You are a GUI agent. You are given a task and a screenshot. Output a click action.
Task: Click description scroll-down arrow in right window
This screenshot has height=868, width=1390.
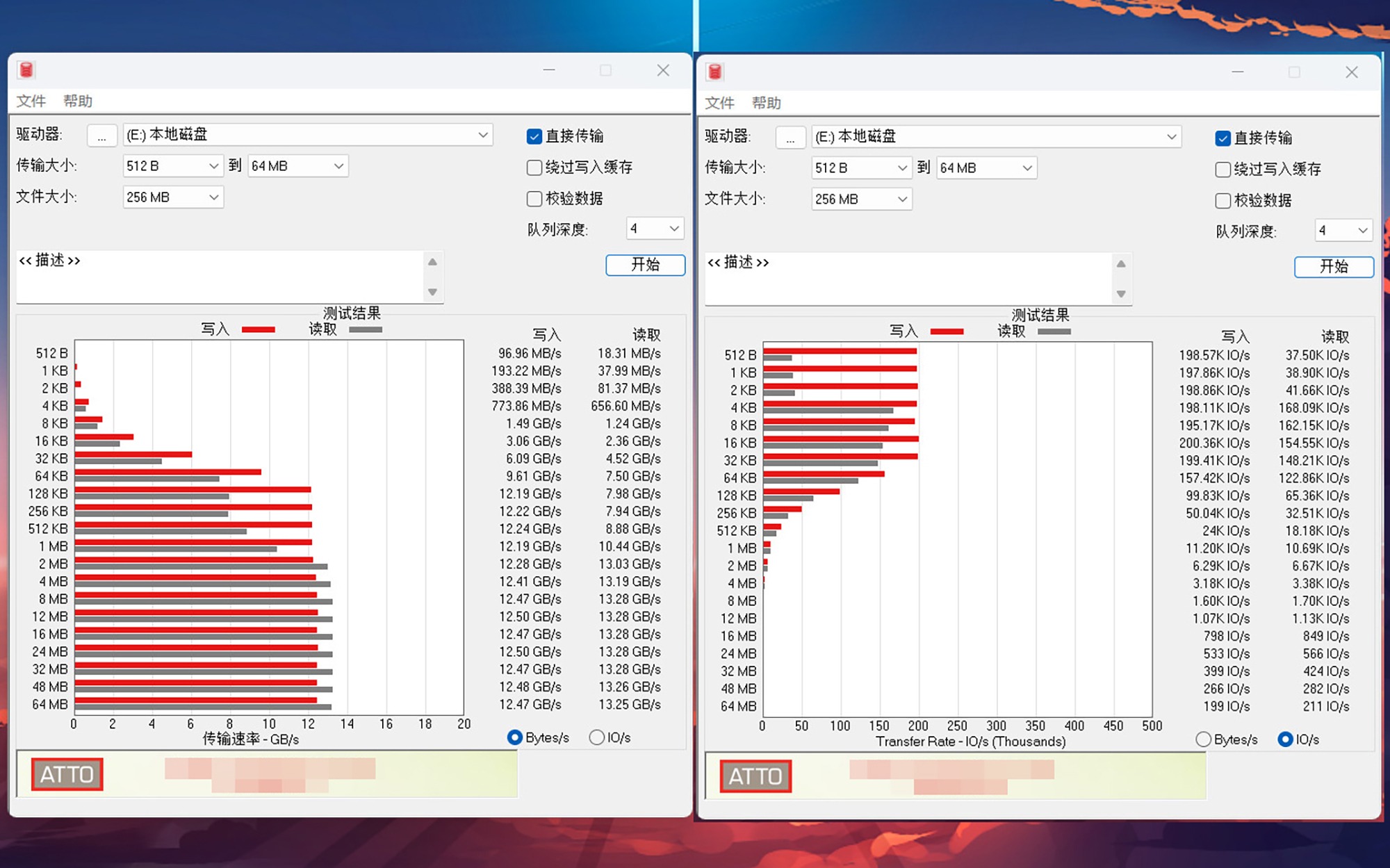tap(1121, 294)
